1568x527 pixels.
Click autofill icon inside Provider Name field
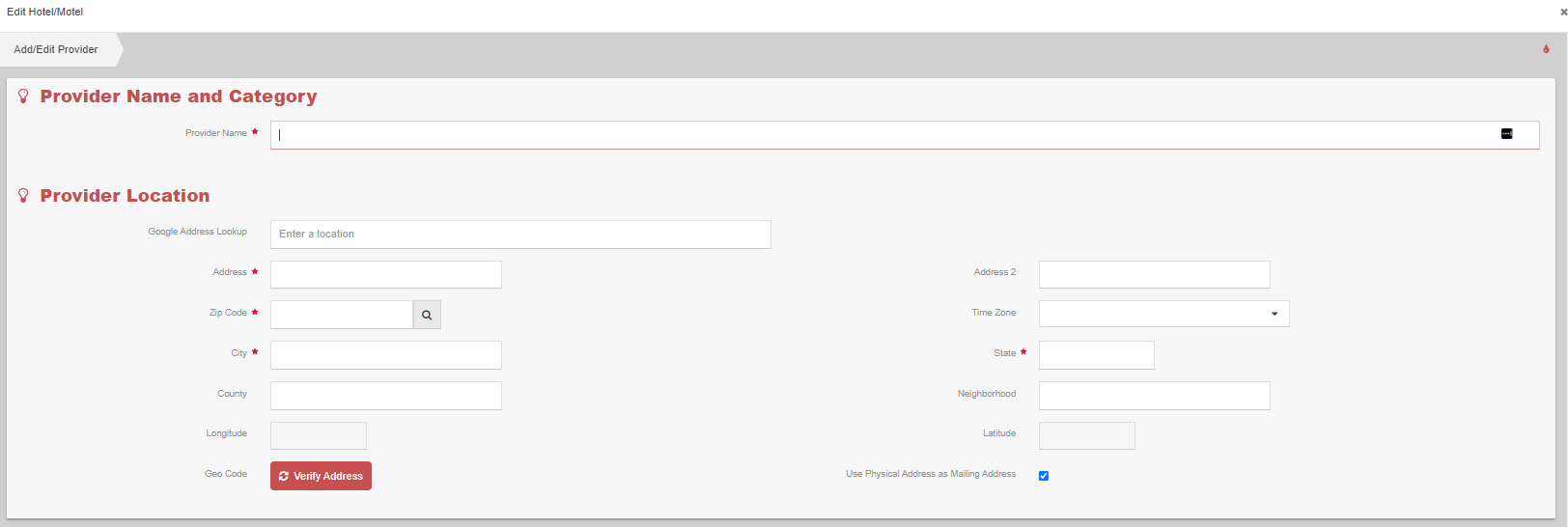tap(1506, 134)
